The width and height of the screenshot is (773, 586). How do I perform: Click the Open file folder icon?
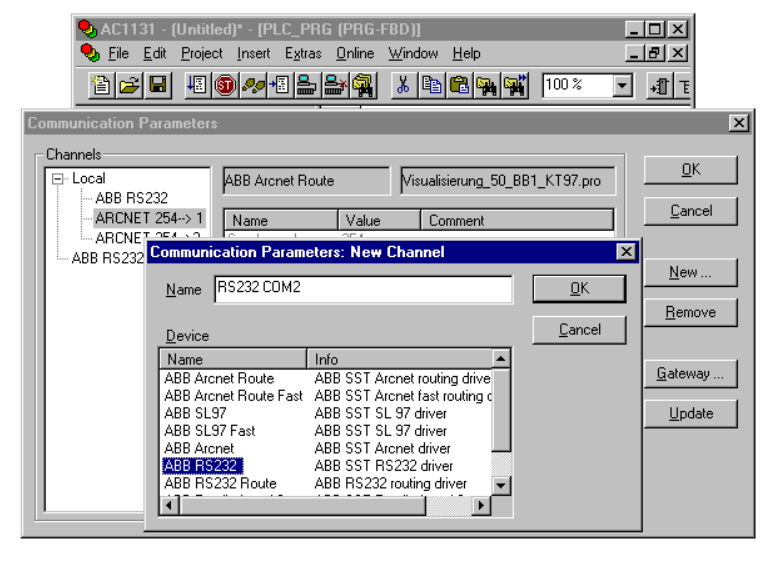click(130, 85)
